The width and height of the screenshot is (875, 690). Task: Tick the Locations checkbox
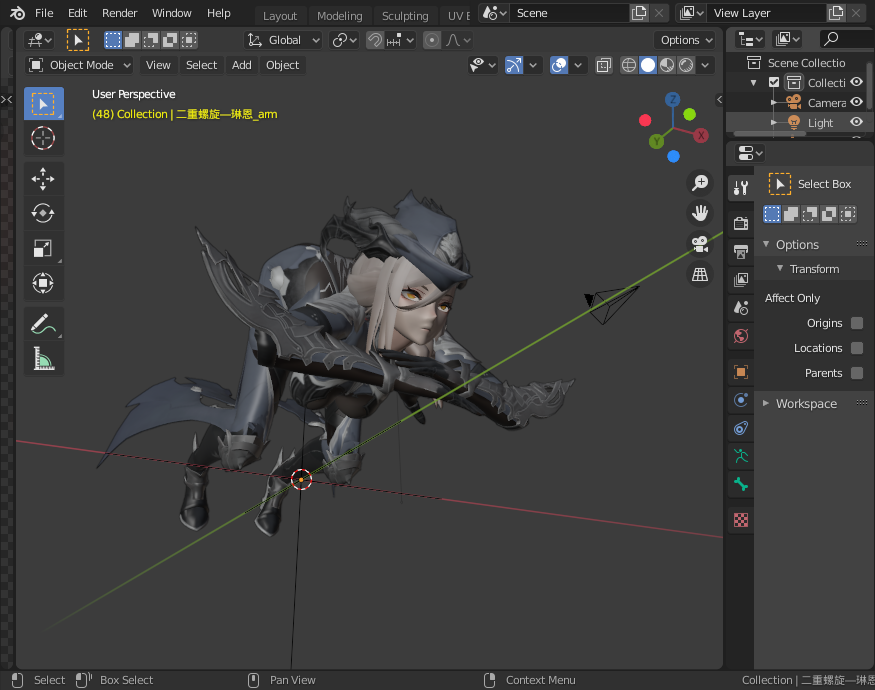point(857,348)
